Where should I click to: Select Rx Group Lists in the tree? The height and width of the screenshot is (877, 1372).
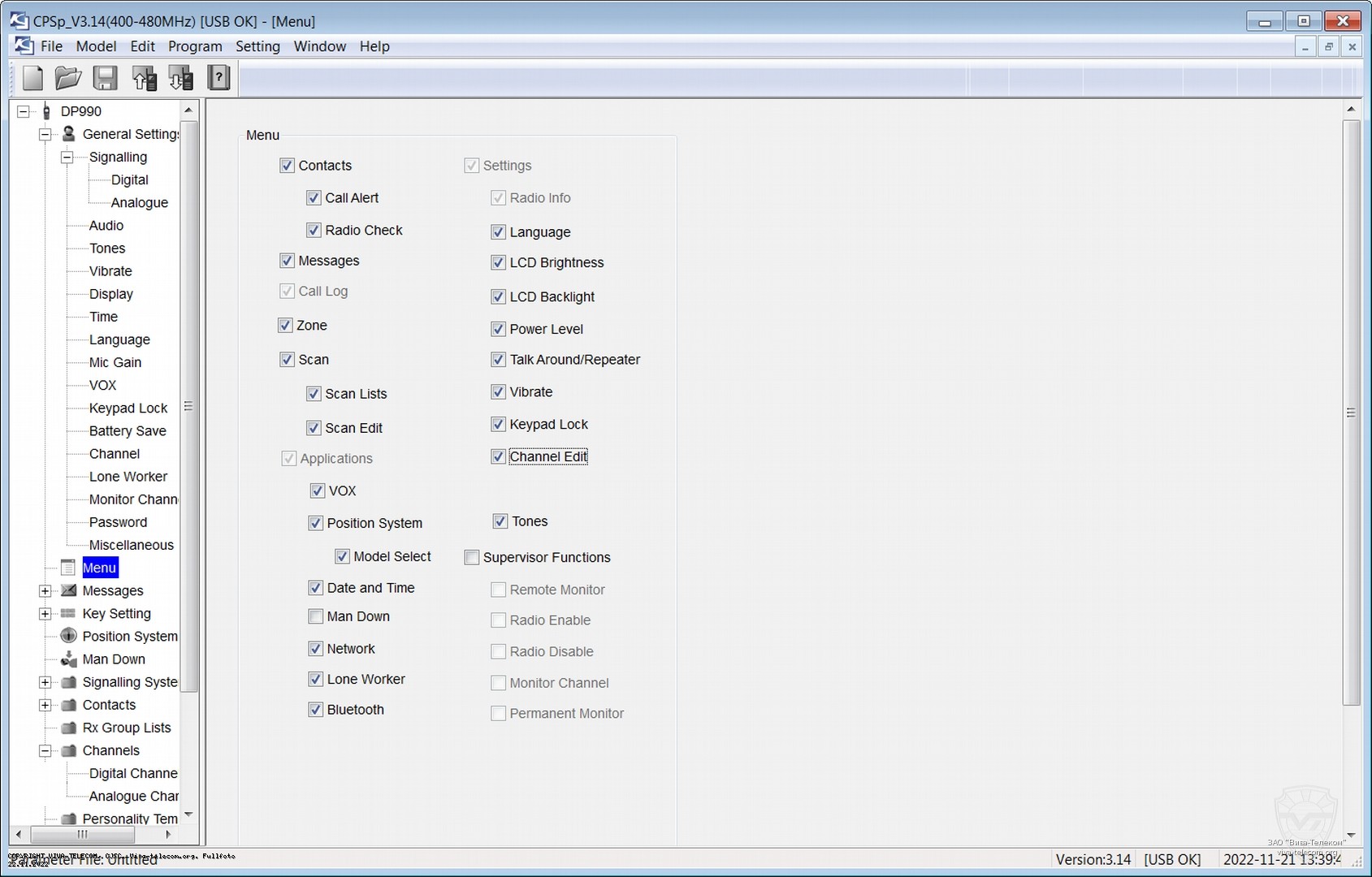pyautogui.click(x=126, y=728)
